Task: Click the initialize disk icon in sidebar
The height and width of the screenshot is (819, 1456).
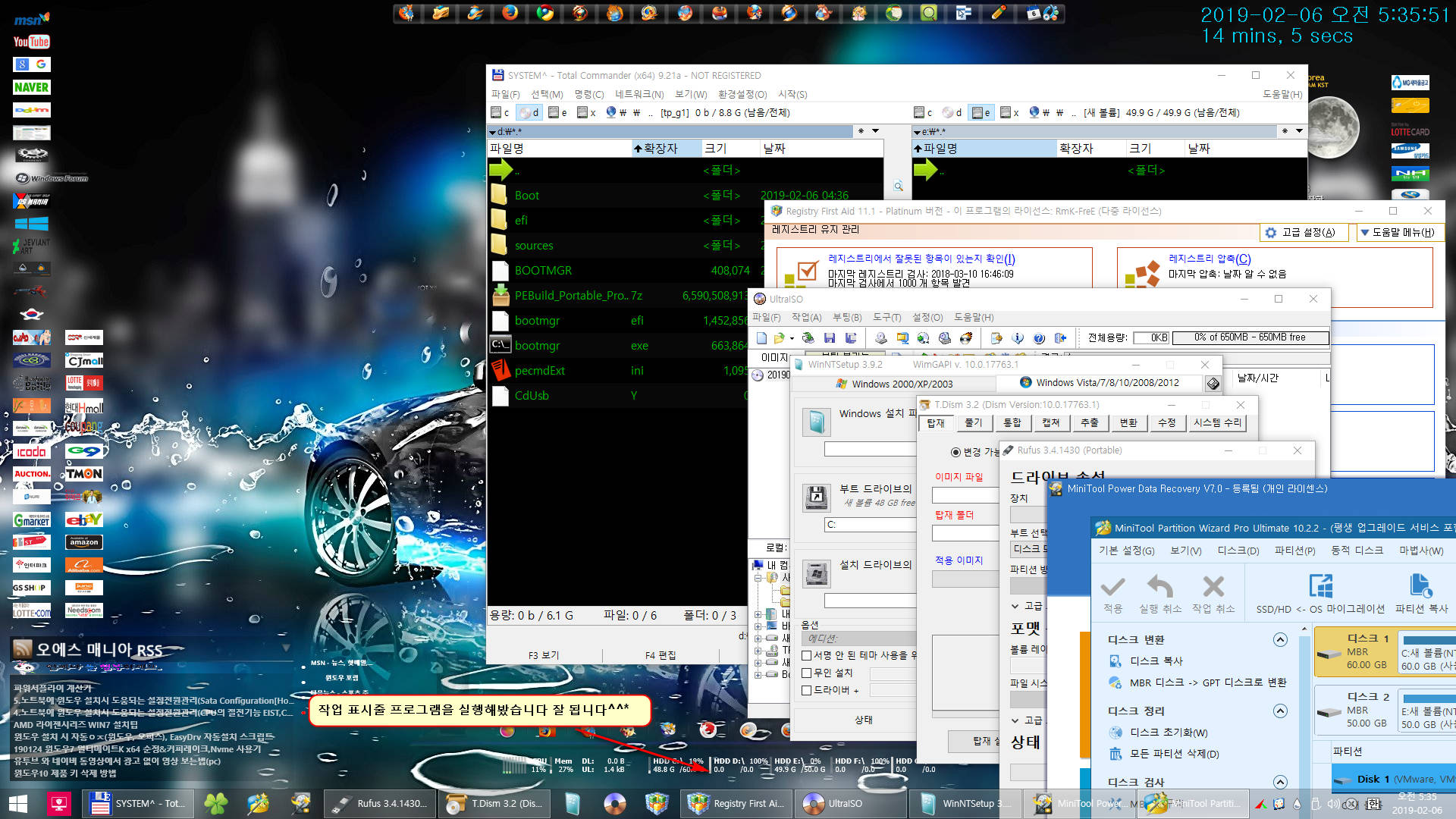Action: (x=1116, y=733)
